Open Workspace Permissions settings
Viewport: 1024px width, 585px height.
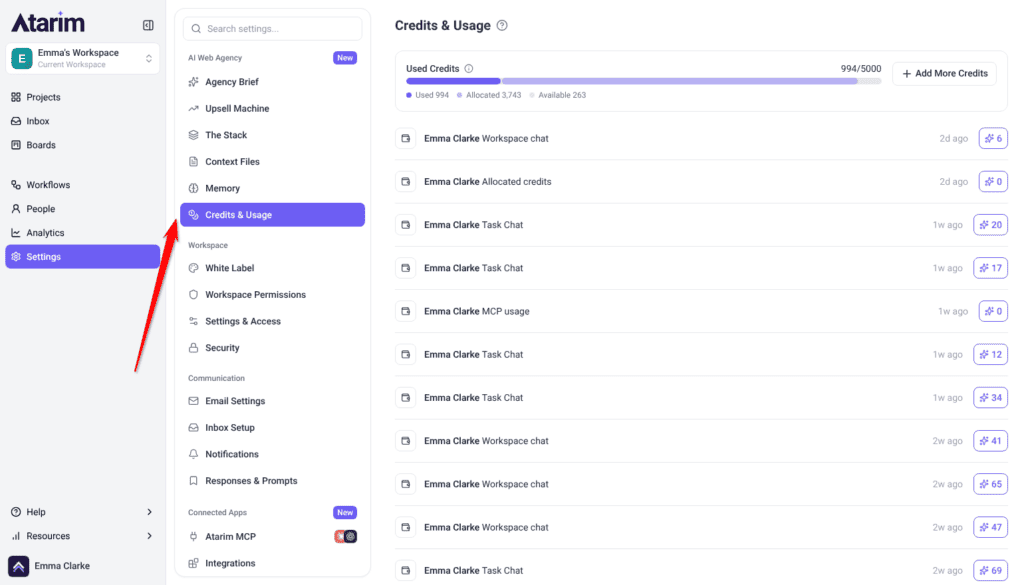tap(255, 295)
